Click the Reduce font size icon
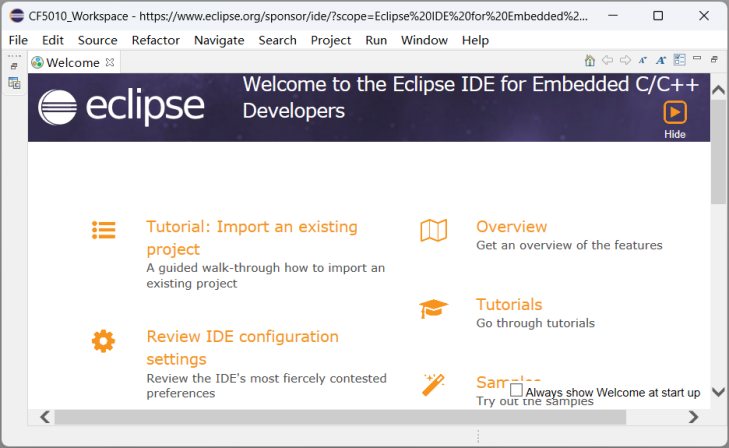Screen dimensions: 729x448 pyautogui.click(x=643, y=60)
